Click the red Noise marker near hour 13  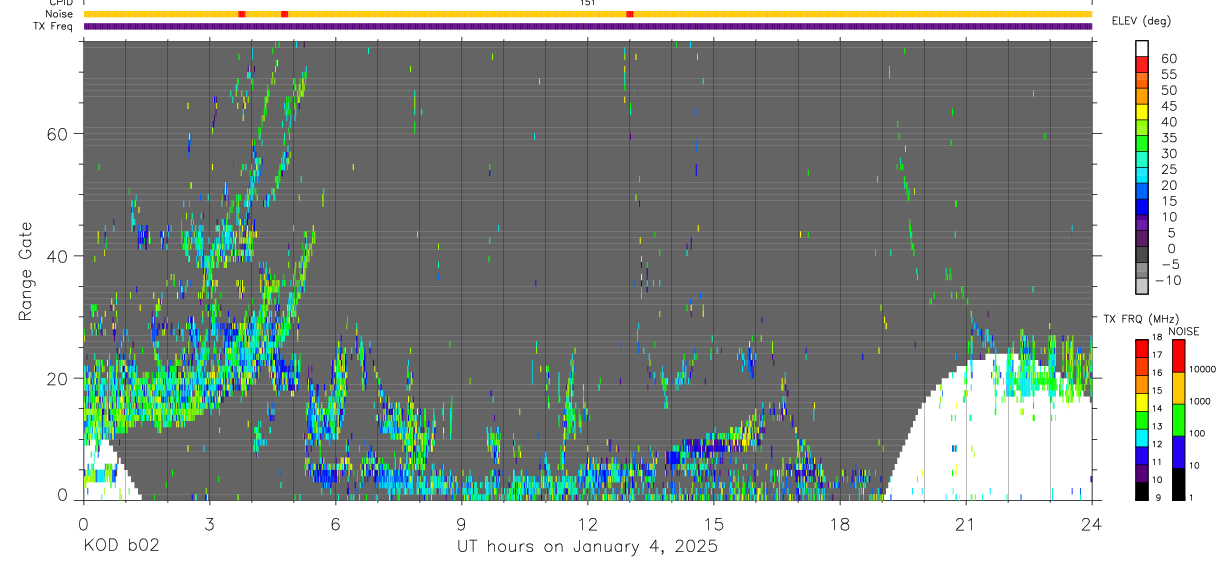(x=629, y=14)
